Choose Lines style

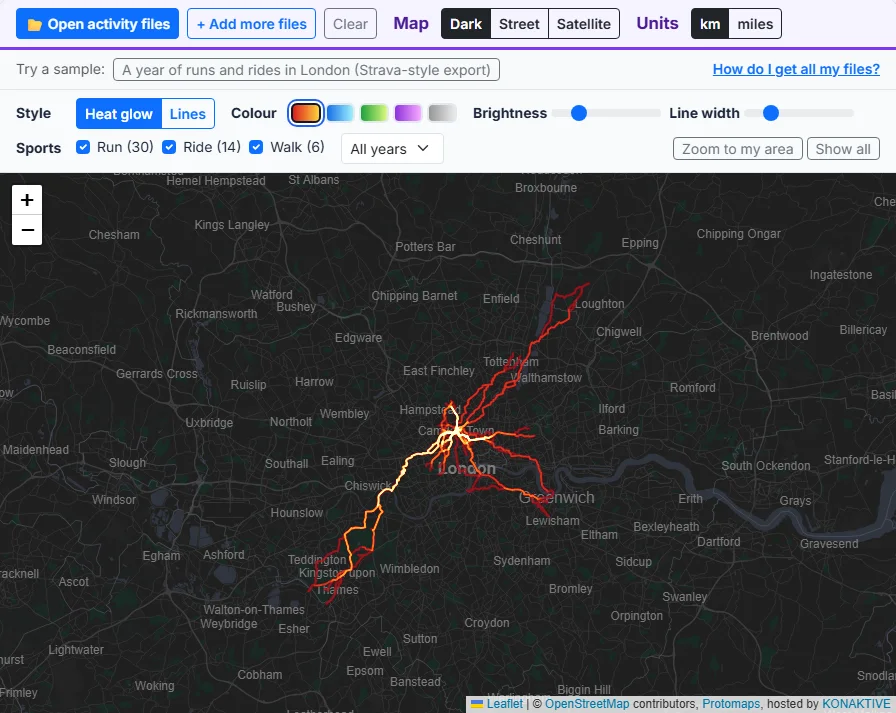coord(187,114)
